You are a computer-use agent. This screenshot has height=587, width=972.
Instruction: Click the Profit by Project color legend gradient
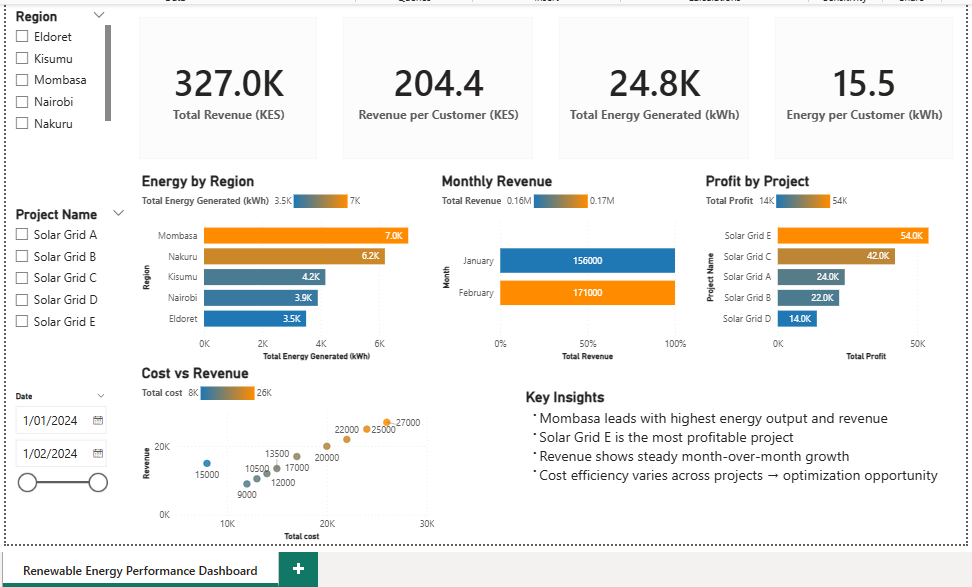pyautogui.click(x=803, y=201)
